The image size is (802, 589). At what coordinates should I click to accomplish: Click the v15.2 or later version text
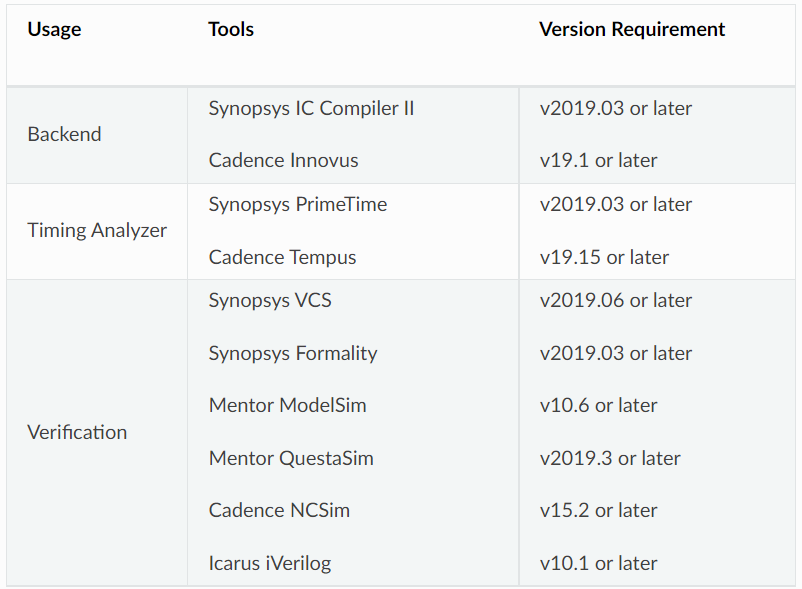[598, 510]
